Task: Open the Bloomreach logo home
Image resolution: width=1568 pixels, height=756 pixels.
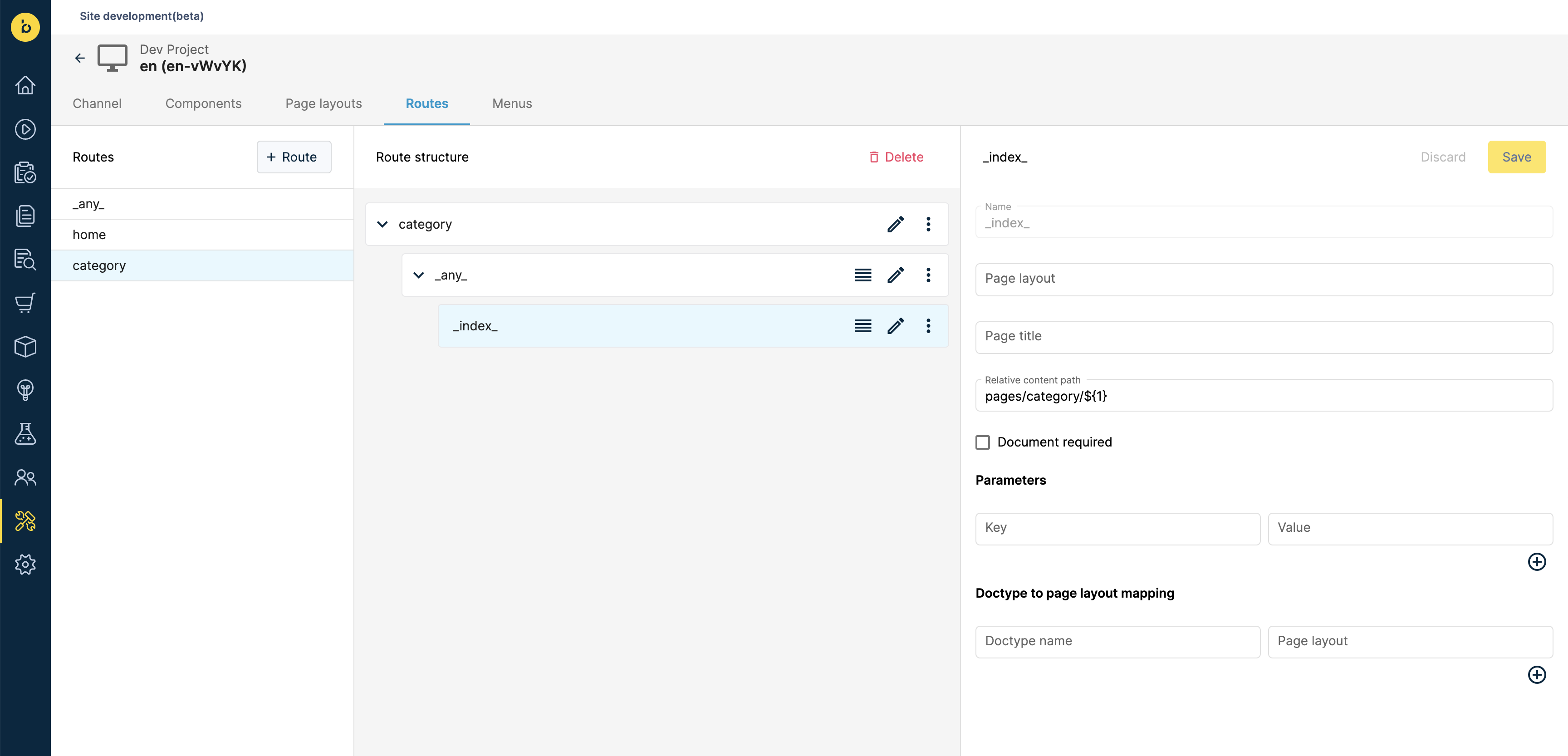Action: point(25,27)
